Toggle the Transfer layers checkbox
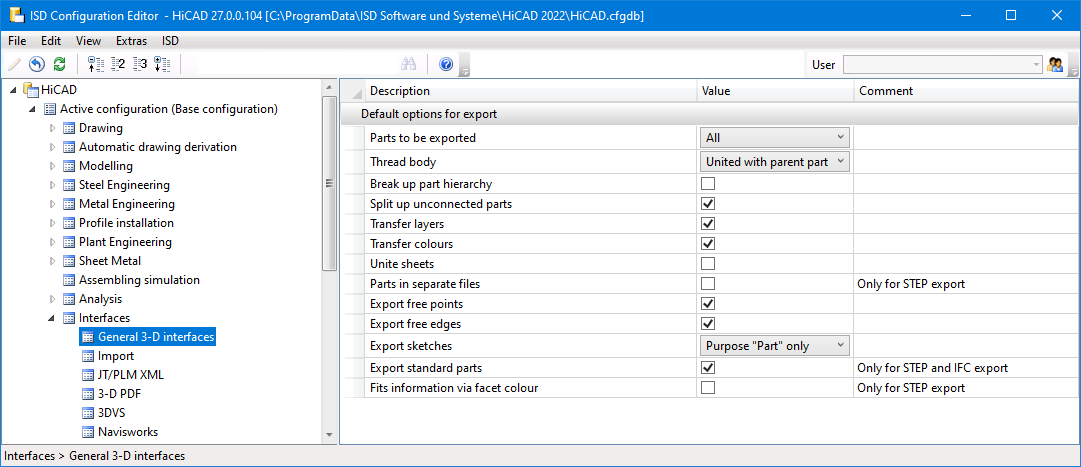 707,223
